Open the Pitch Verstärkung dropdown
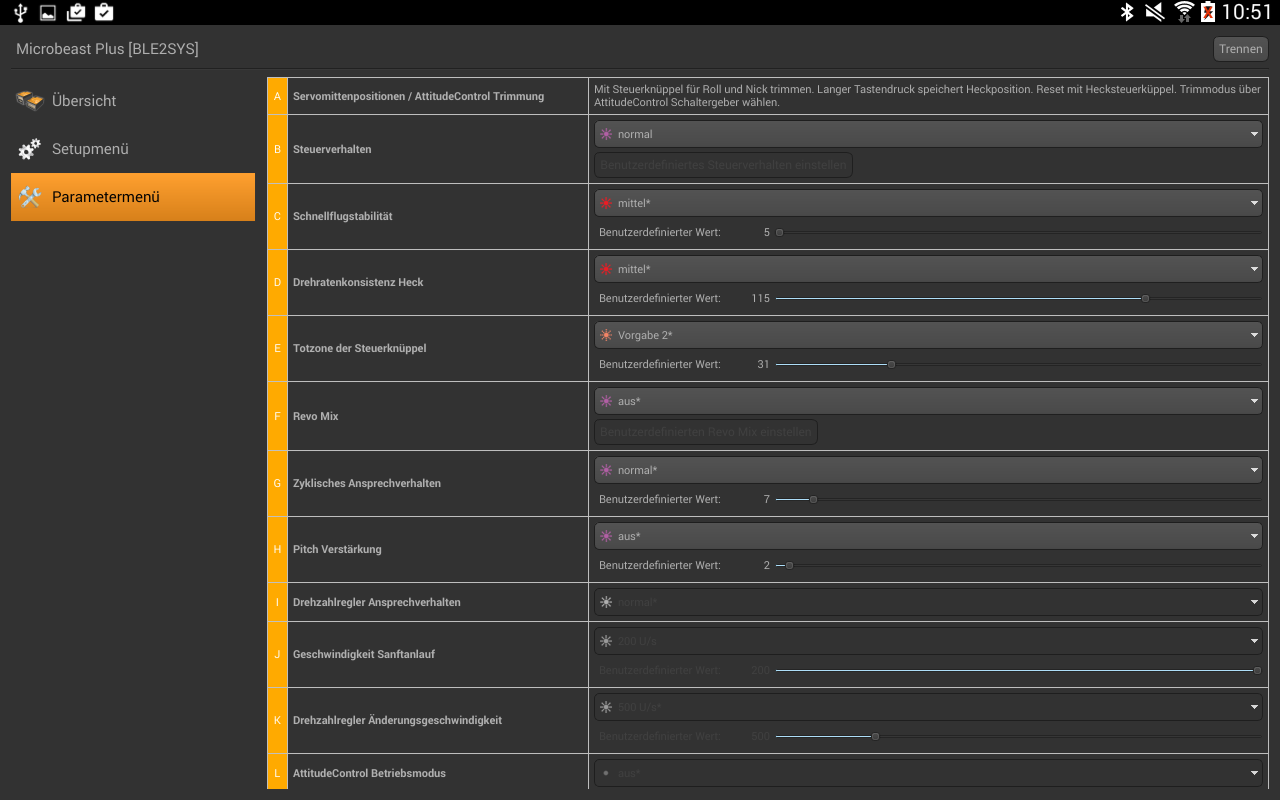This screenshot has width=1280, height=800. tap(928, 536)
